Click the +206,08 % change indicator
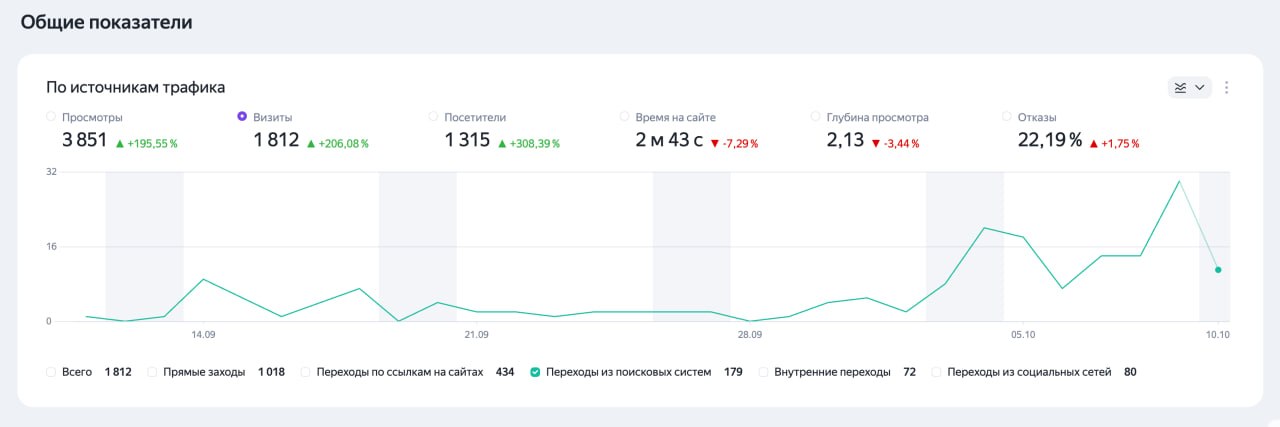Viewport: 1280px width, 427px height. click(337, 144)
